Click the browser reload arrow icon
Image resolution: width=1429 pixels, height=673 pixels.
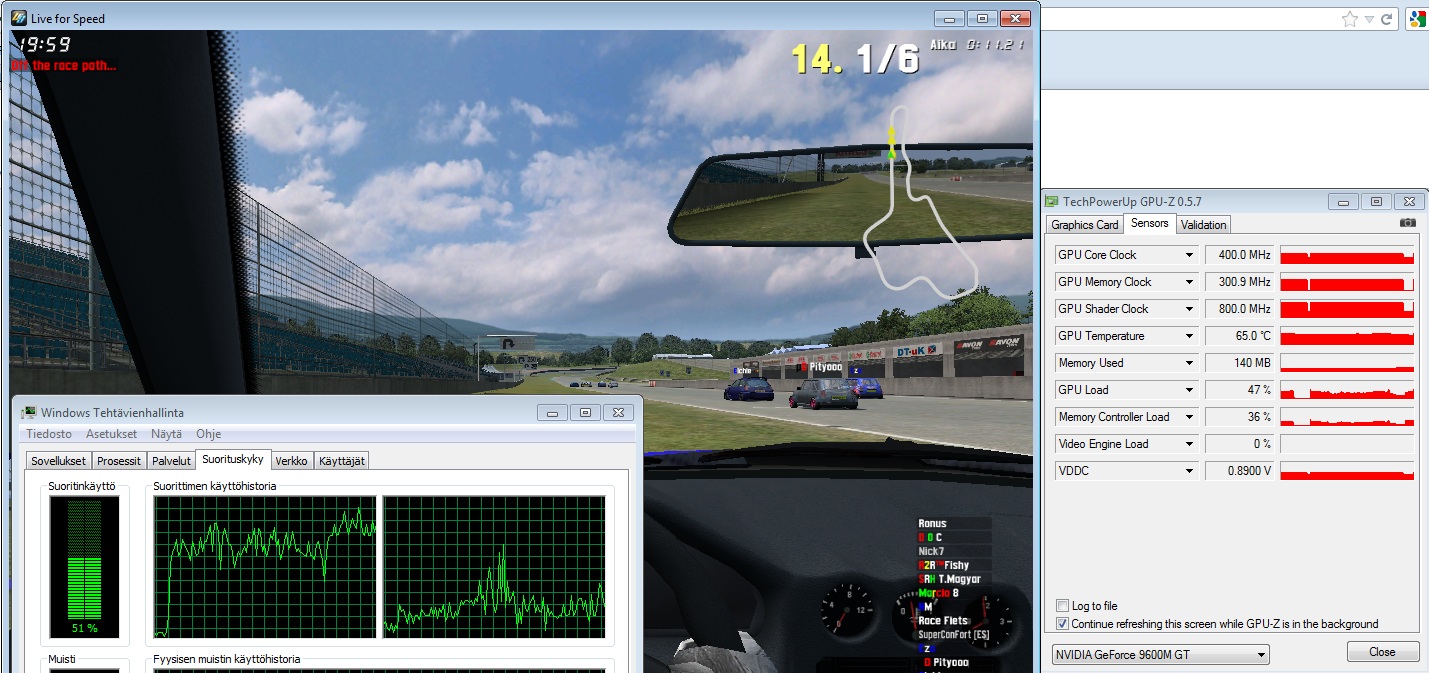coord(1387,19)
